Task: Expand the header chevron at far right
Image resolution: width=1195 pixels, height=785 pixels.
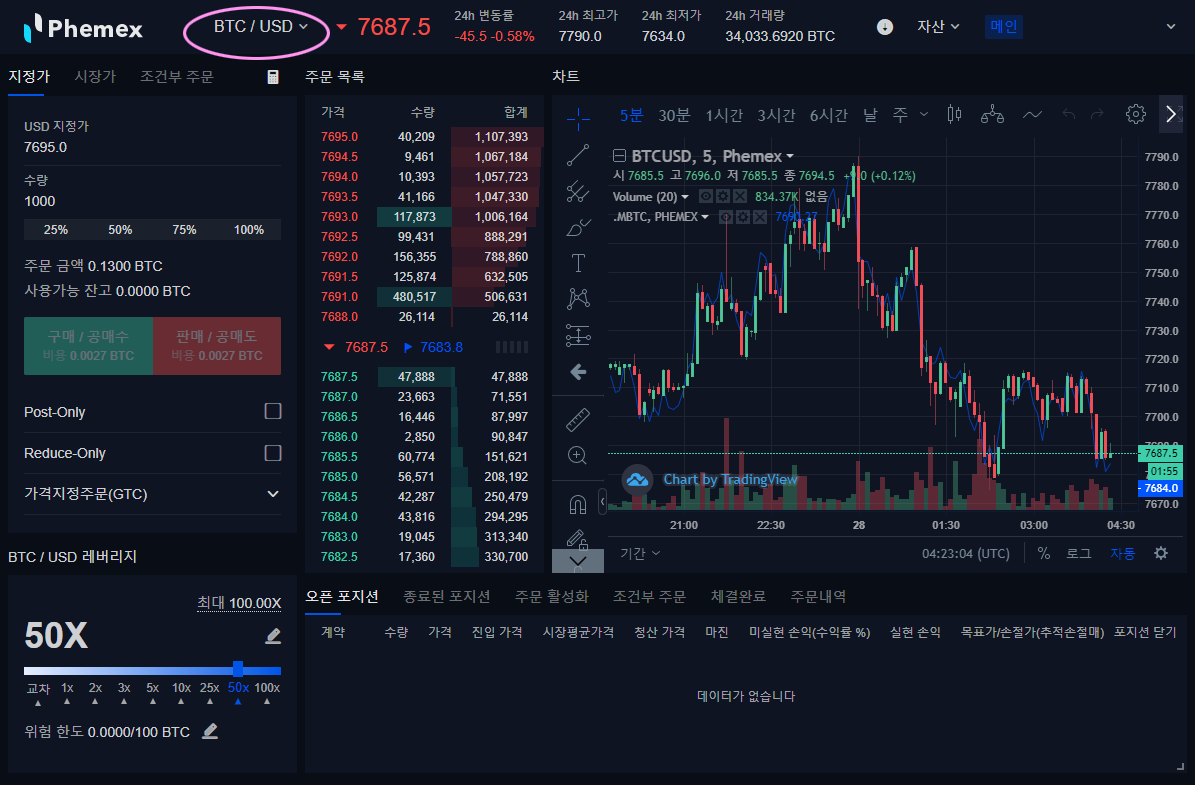Action: [1171, 27]
